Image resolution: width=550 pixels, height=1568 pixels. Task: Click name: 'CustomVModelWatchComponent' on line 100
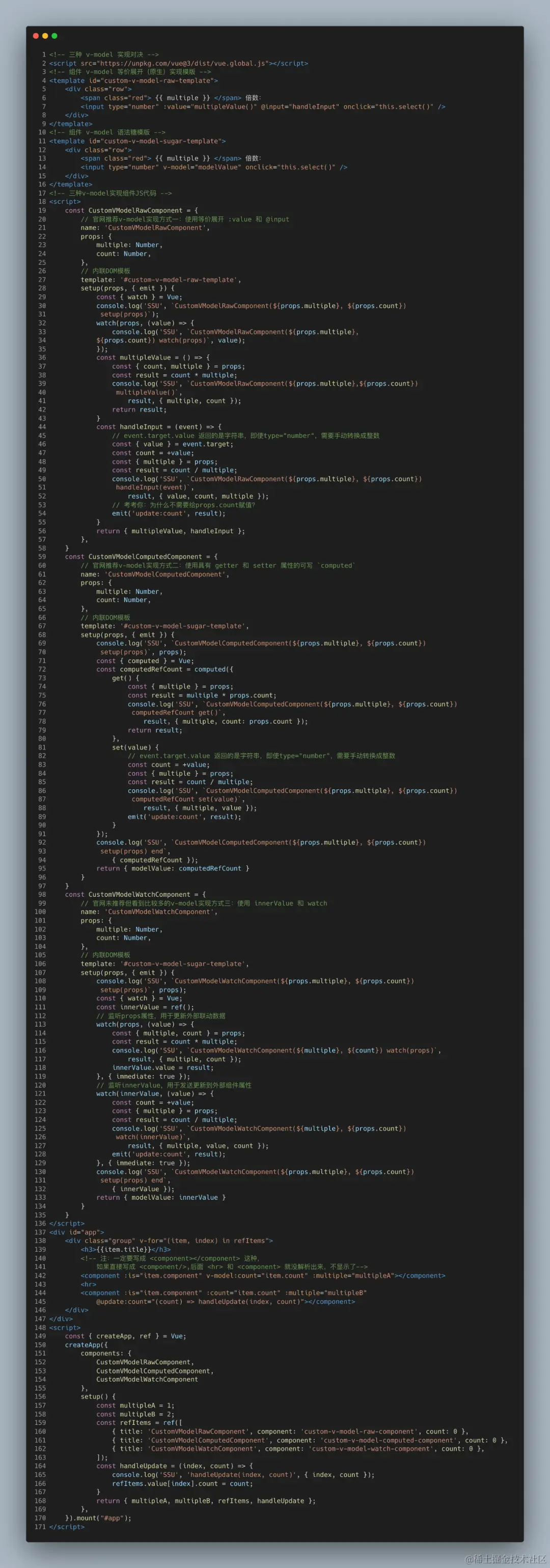coord(149,912)
